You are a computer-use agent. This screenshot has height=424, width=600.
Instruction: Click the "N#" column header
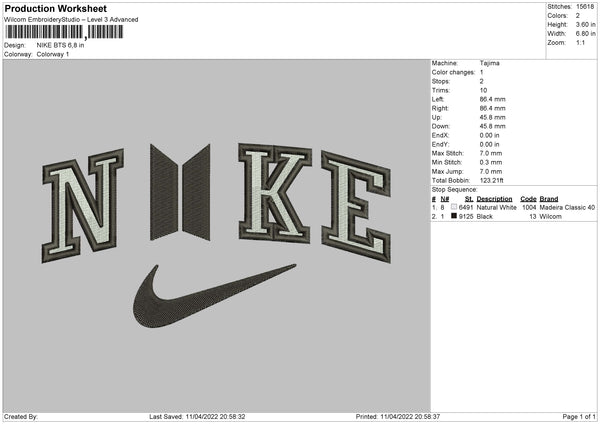tap(445, 199)
